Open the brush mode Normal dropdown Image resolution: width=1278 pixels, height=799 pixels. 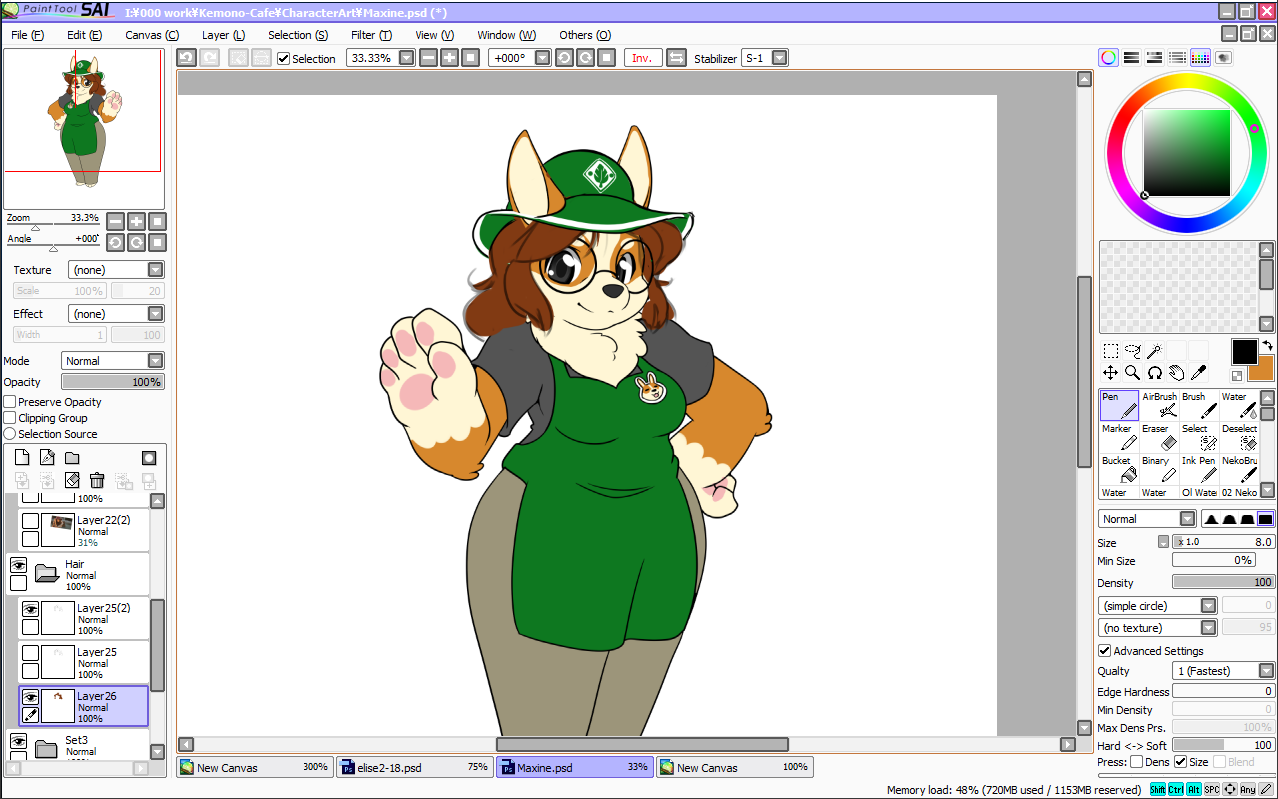(x=1187, y=519)
